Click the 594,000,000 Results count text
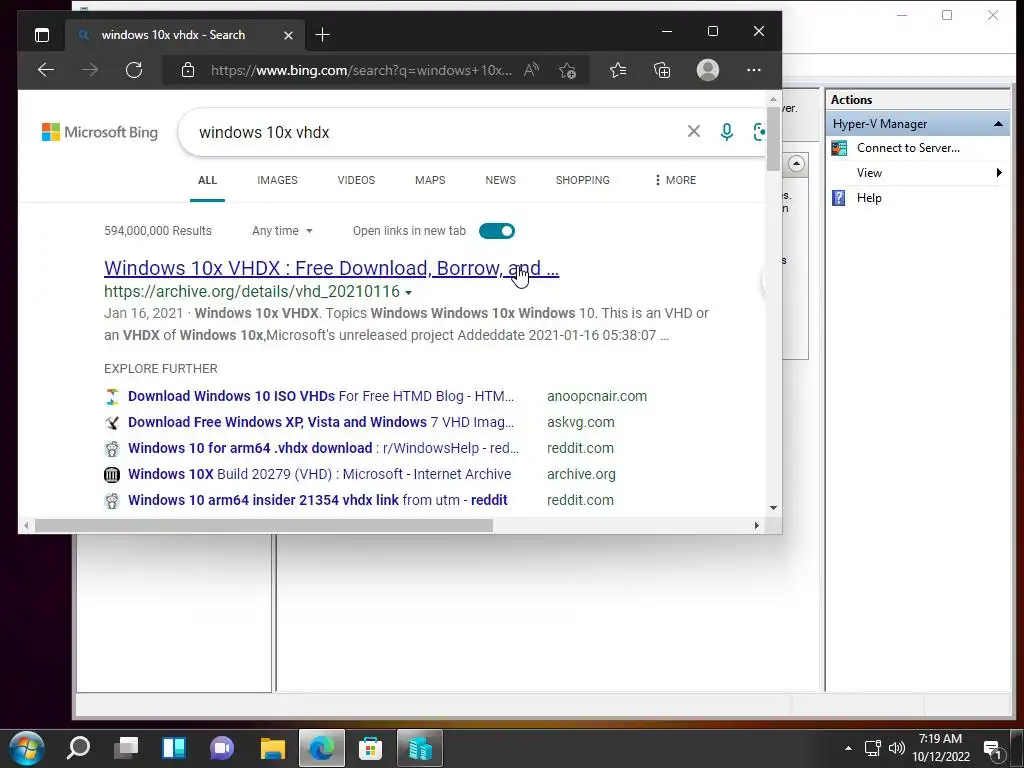 [158, 231]
